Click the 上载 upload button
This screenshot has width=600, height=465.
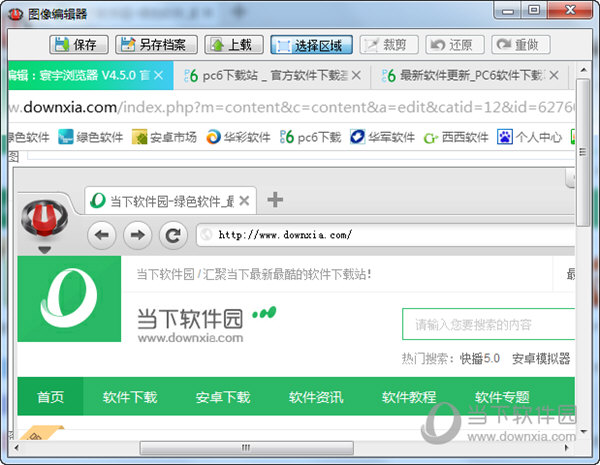pos(234,45)
